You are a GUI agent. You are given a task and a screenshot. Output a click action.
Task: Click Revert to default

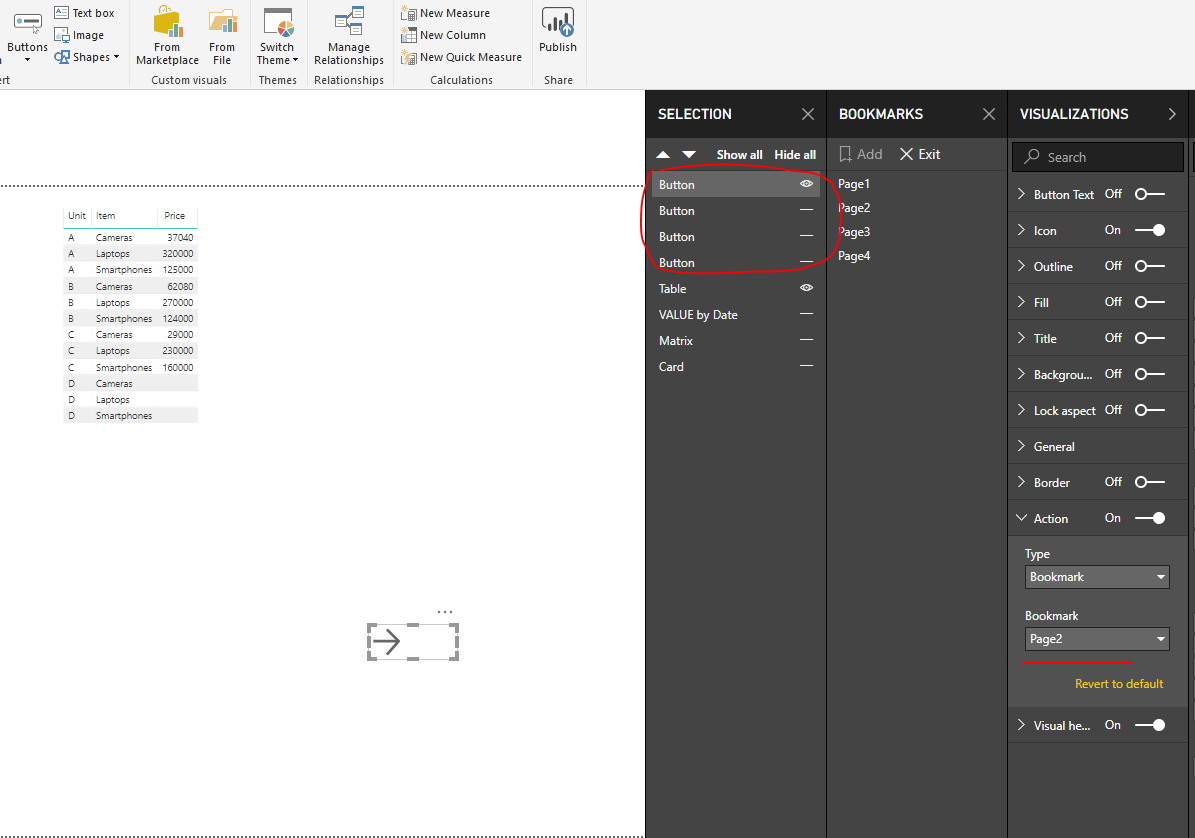click(x=1119, y=684)
